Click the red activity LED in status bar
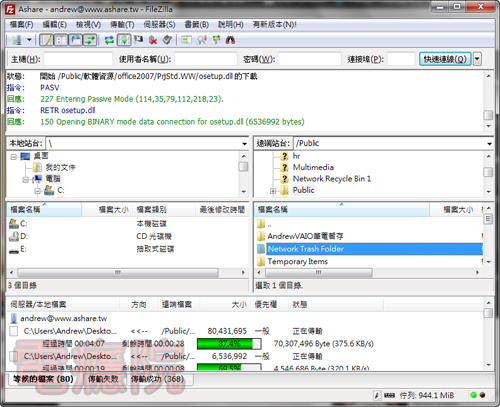This screenshot has height=407, width=500. point(482,395)
